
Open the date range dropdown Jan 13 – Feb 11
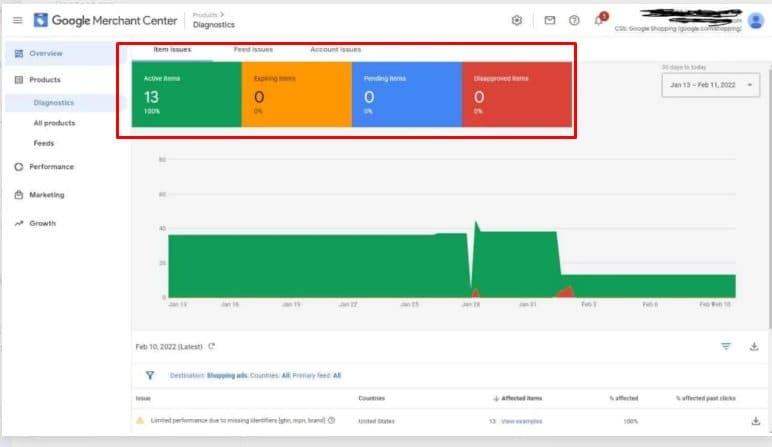click(710, 85)
